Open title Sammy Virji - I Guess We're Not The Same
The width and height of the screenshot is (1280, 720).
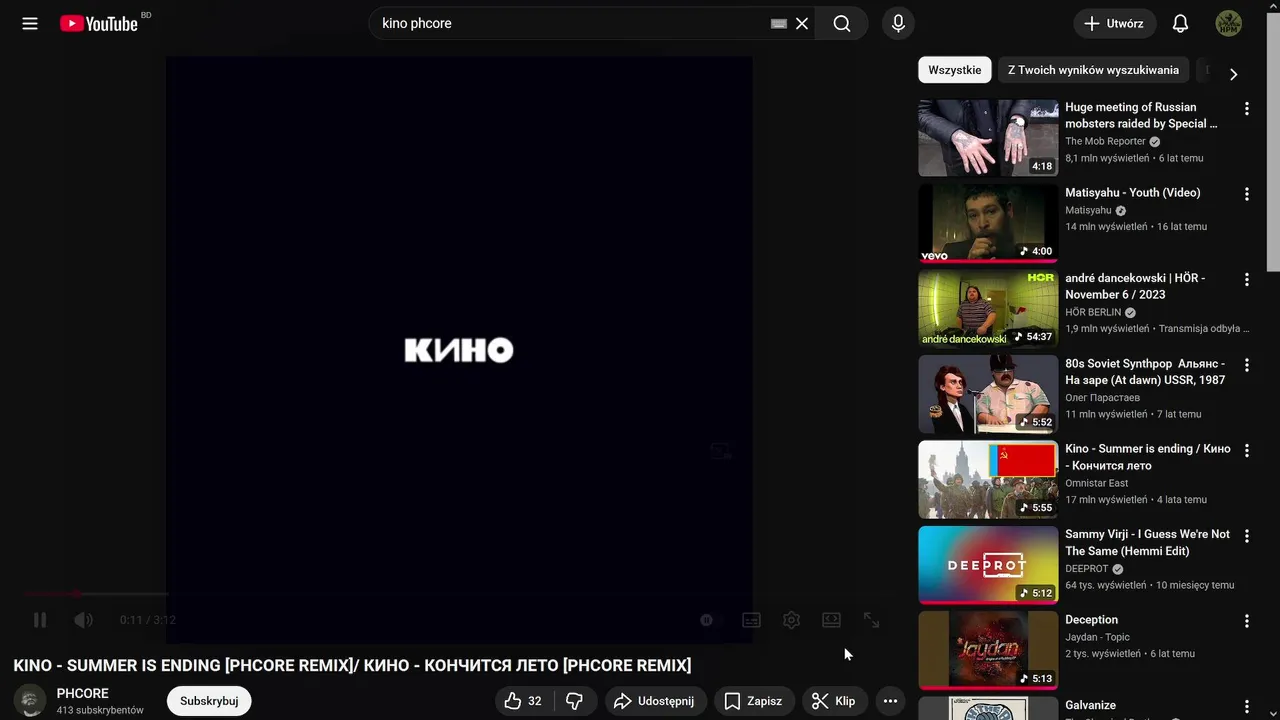1147,542
